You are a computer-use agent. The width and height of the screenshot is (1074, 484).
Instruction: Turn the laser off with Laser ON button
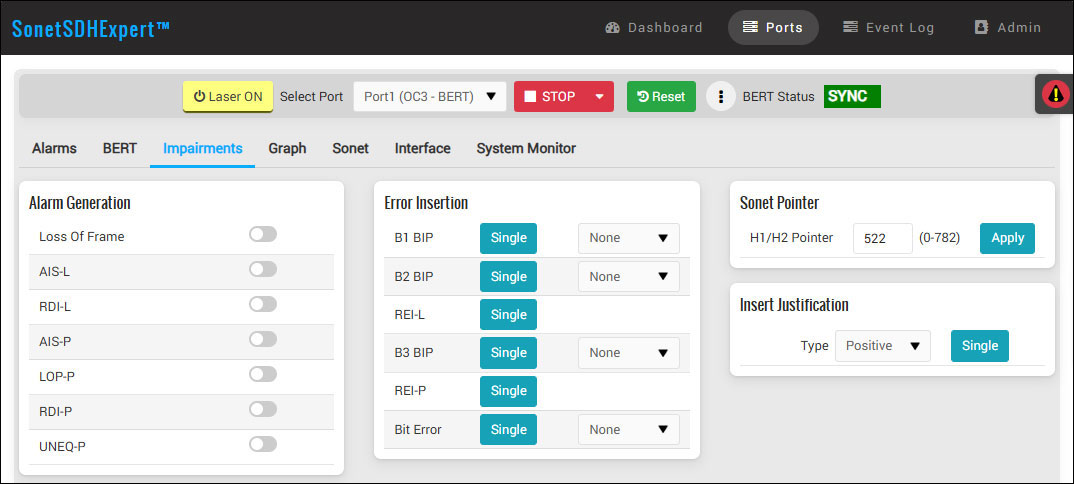[x=228, y=97]
